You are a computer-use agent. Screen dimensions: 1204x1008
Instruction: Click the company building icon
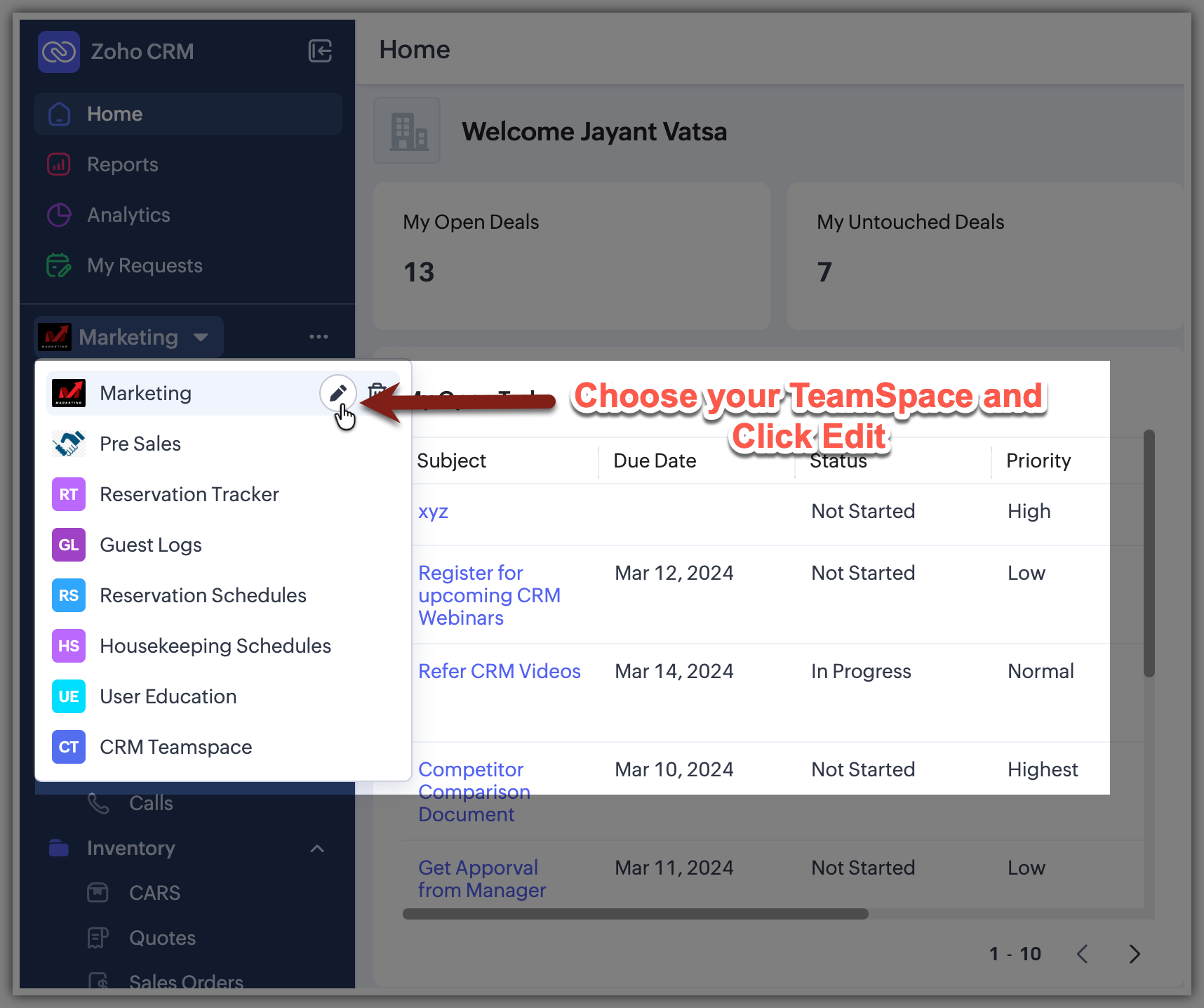(407, 131)
